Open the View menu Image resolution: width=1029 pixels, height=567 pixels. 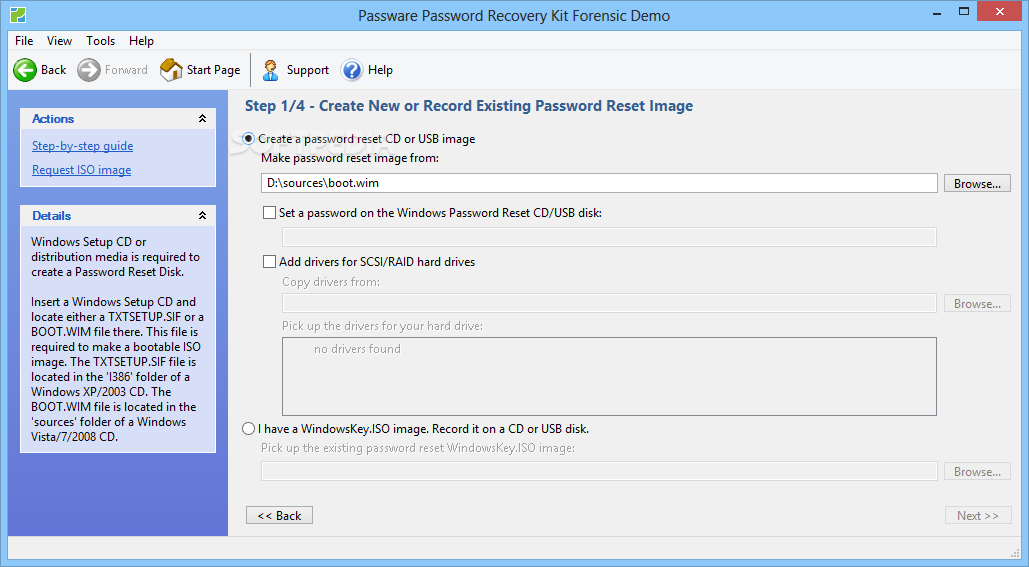pos(59,41)
